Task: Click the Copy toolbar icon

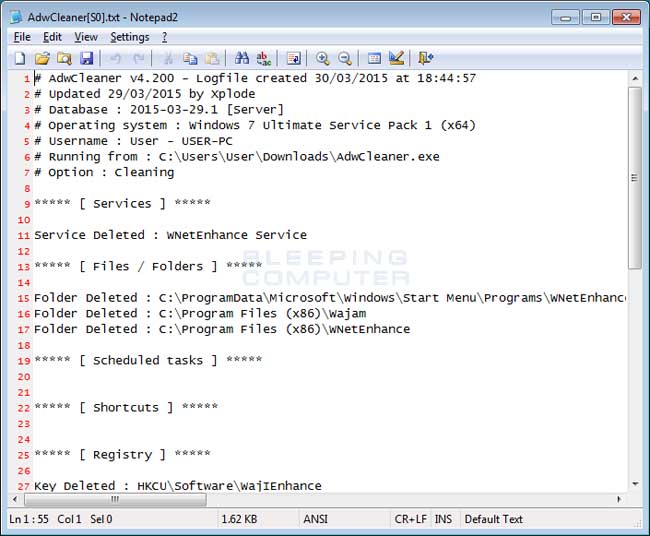Action: [x=189, y=59]
